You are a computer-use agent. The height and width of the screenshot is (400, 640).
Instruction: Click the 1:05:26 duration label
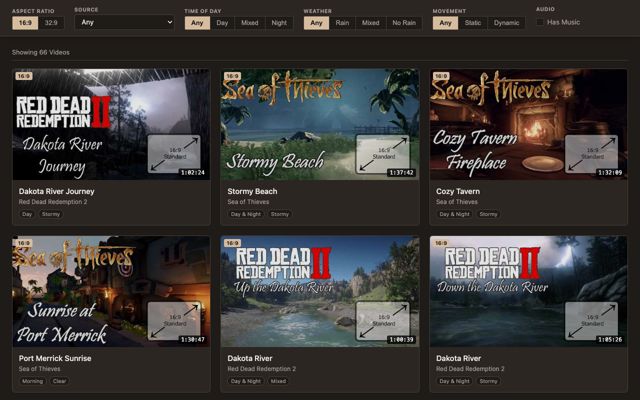click(x=610, y=340)
